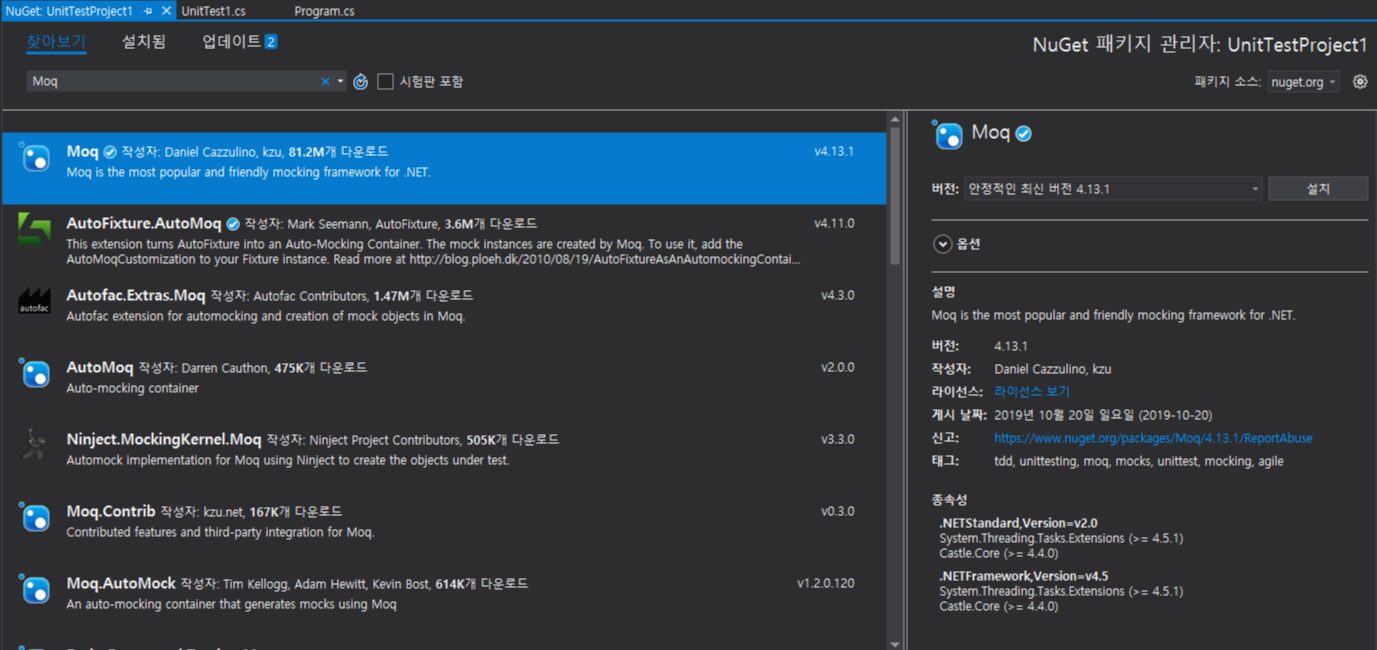Click the AutoMoq package icon

pyautogui.click(x=35, y=373)
